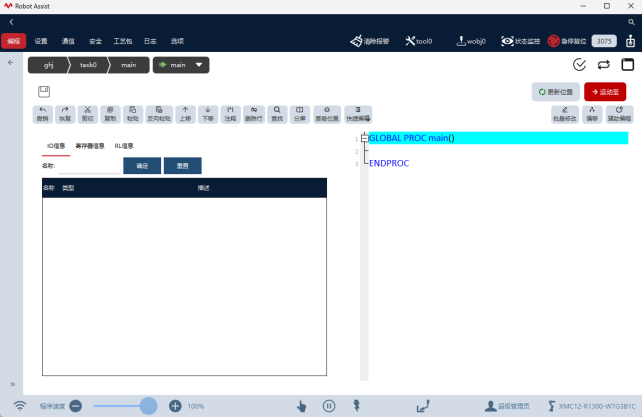
Task: Click the 重置 reset button
Action: (183, 165)
